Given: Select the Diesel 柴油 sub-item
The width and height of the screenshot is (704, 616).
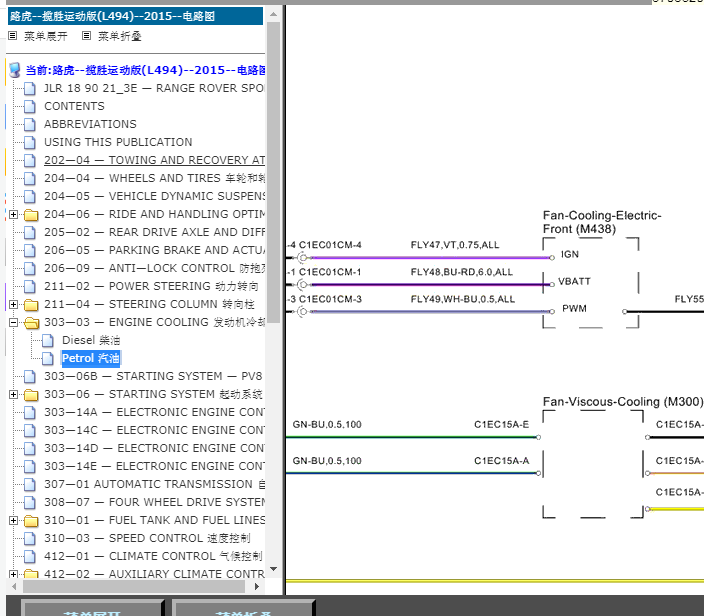Looking at the screenshot, I should pos(91,340).
